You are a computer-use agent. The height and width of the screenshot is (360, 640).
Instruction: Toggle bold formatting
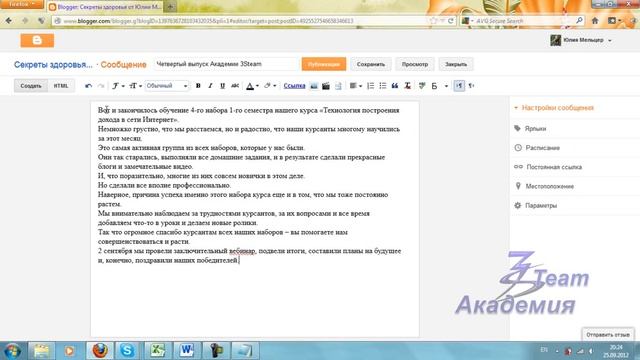click(x=198, y=86)
